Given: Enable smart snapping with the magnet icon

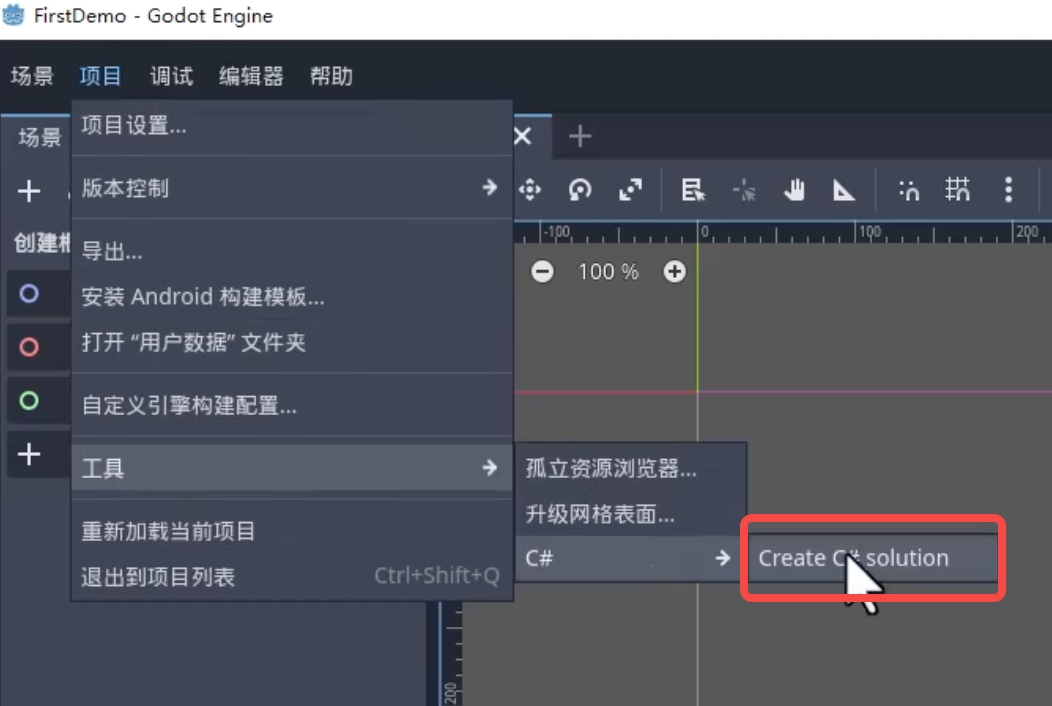Looking at the screenshot, I should pos(908,189).
